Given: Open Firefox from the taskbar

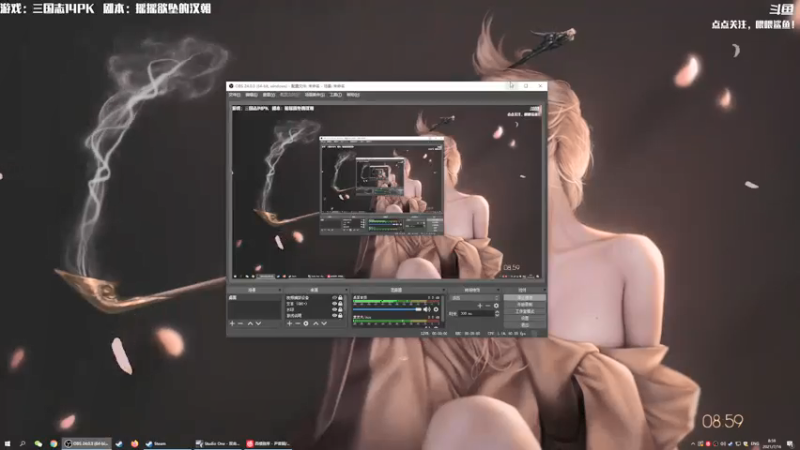Looking at the screenshot, I should pyautogui.click(x=135, y=444).
